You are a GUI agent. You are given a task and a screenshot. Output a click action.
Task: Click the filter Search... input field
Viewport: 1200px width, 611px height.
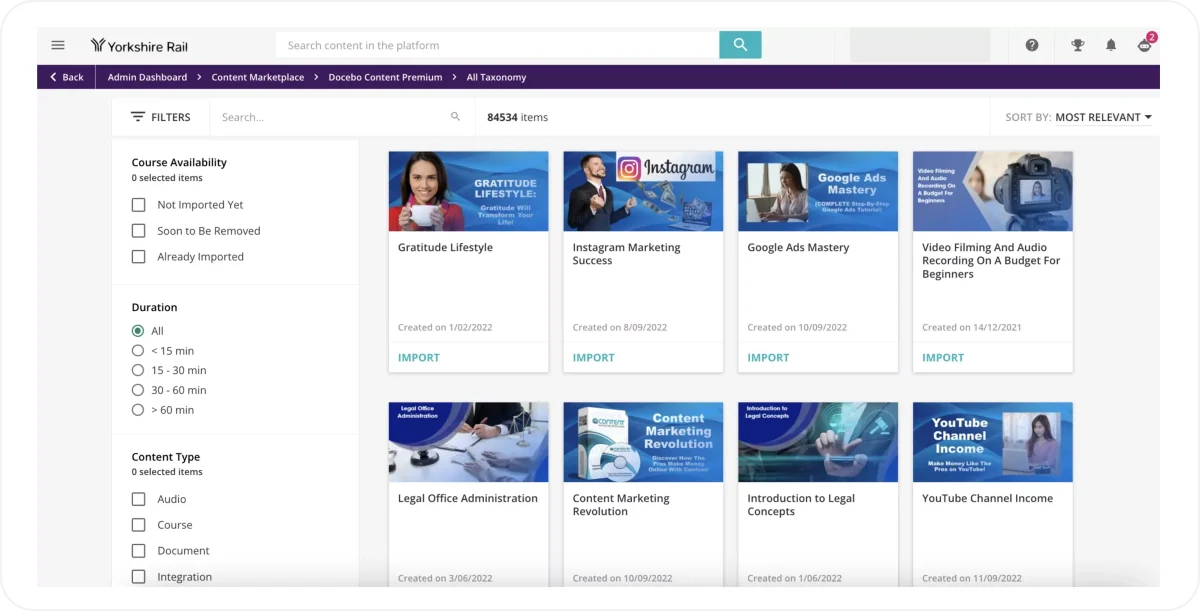[331, 117]
